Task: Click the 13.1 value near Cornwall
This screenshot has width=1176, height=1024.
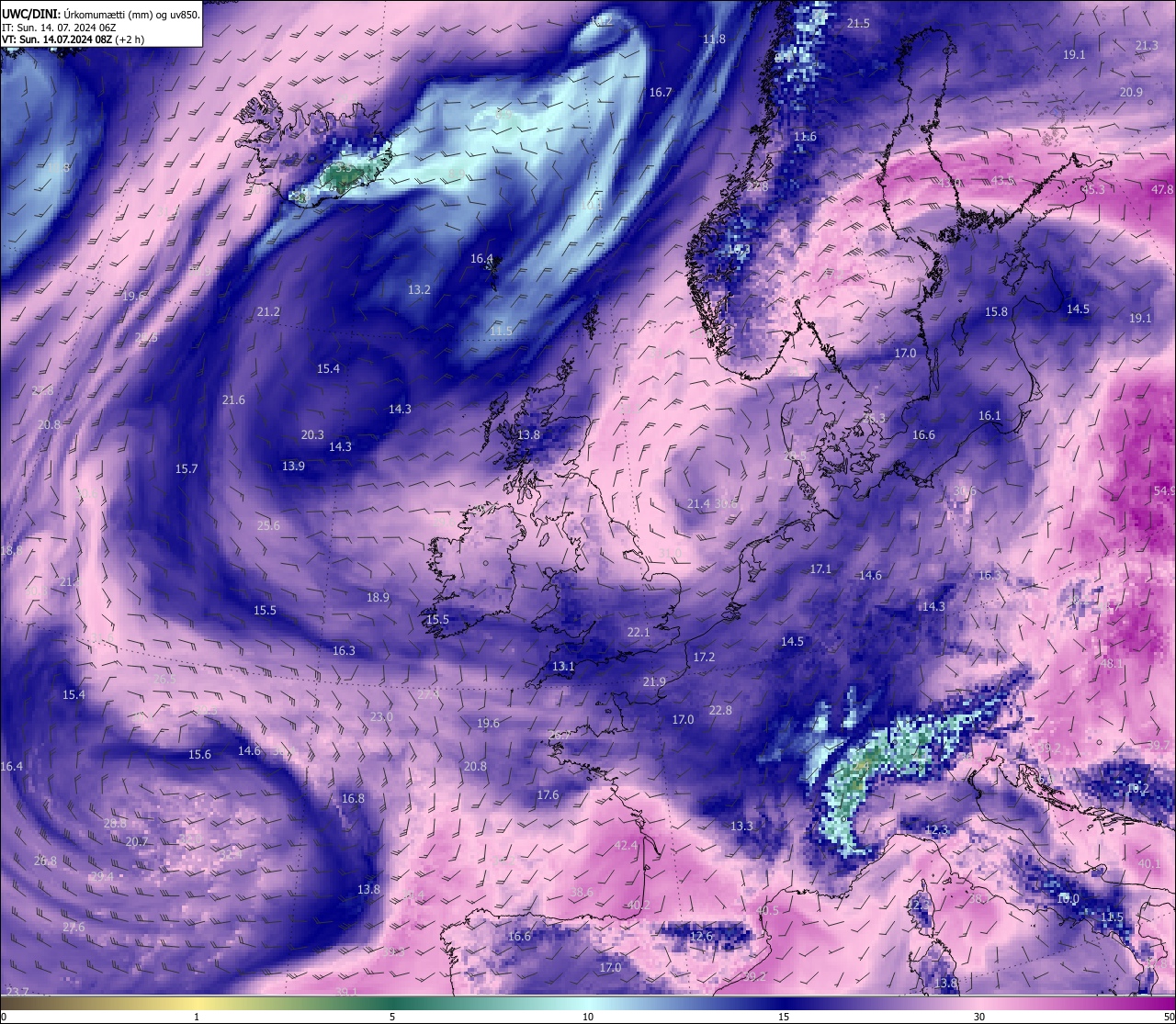Action: coord(563,666)
